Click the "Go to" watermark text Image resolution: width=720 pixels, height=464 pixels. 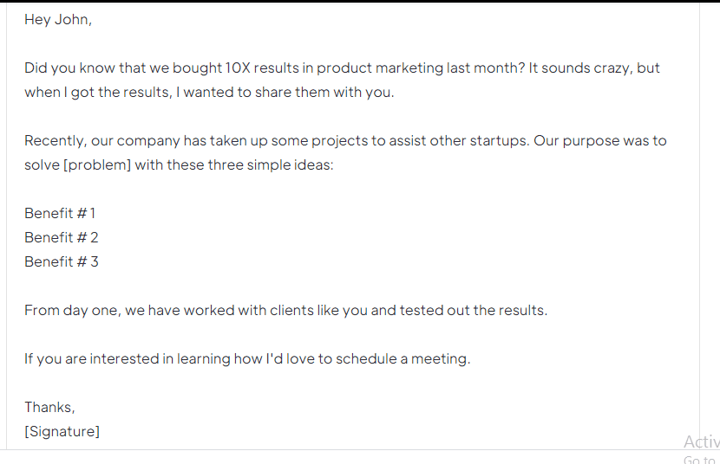pyautogui.click(x=699, y=459)
